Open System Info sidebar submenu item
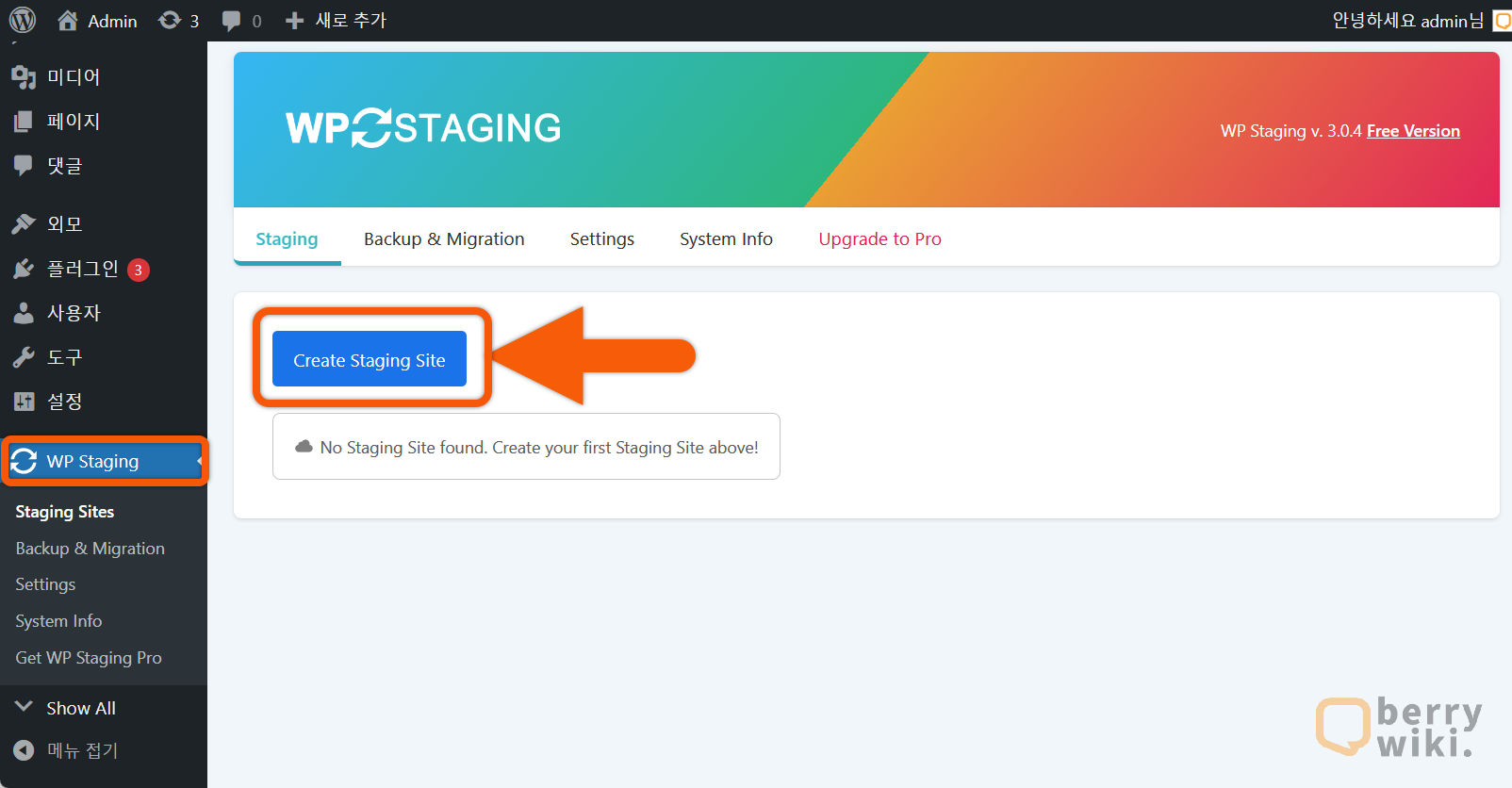The height and width of the screenshot is (788, 1512). pyautogui.click(x=58, y=621)
